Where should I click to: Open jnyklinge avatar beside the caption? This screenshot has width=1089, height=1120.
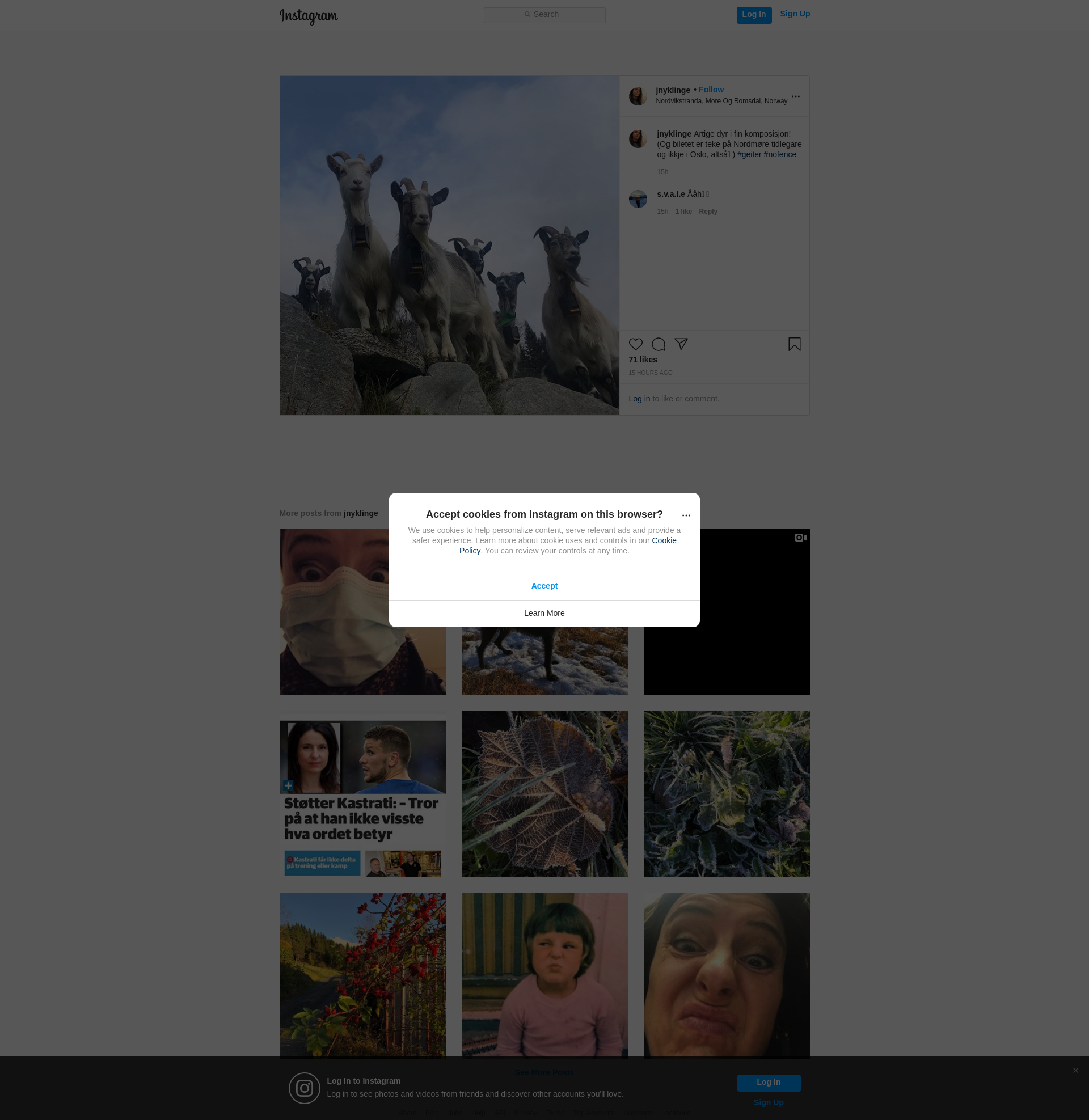point(638,139)
